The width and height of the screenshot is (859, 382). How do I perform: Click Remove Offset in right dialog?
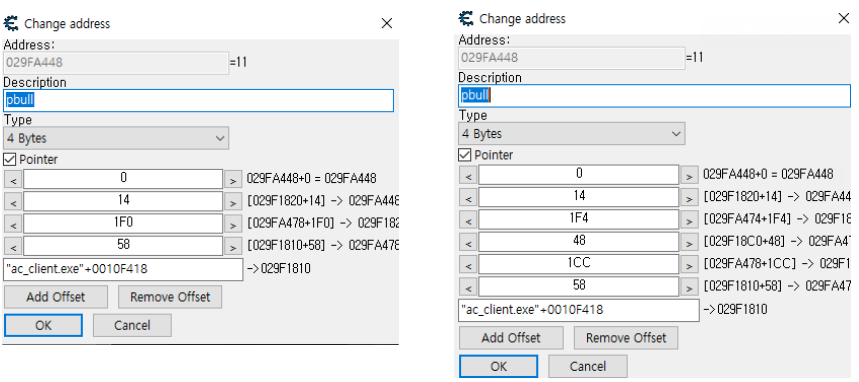[626, 338]
